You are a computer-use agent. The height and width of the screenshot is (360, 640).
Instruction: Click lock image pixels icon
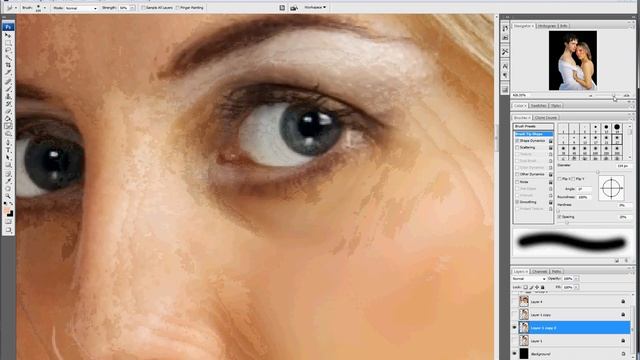point(531,287)
